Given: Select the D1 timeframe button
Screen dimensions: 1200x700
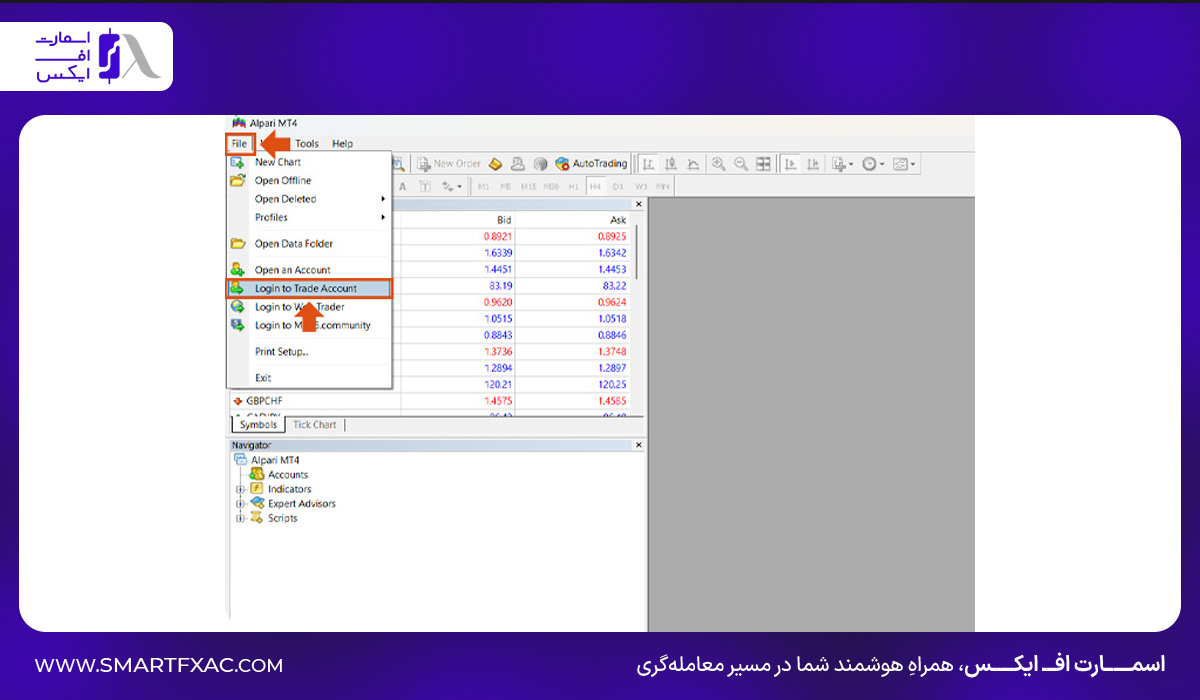Looking at the screenshot, I should 618,187.
